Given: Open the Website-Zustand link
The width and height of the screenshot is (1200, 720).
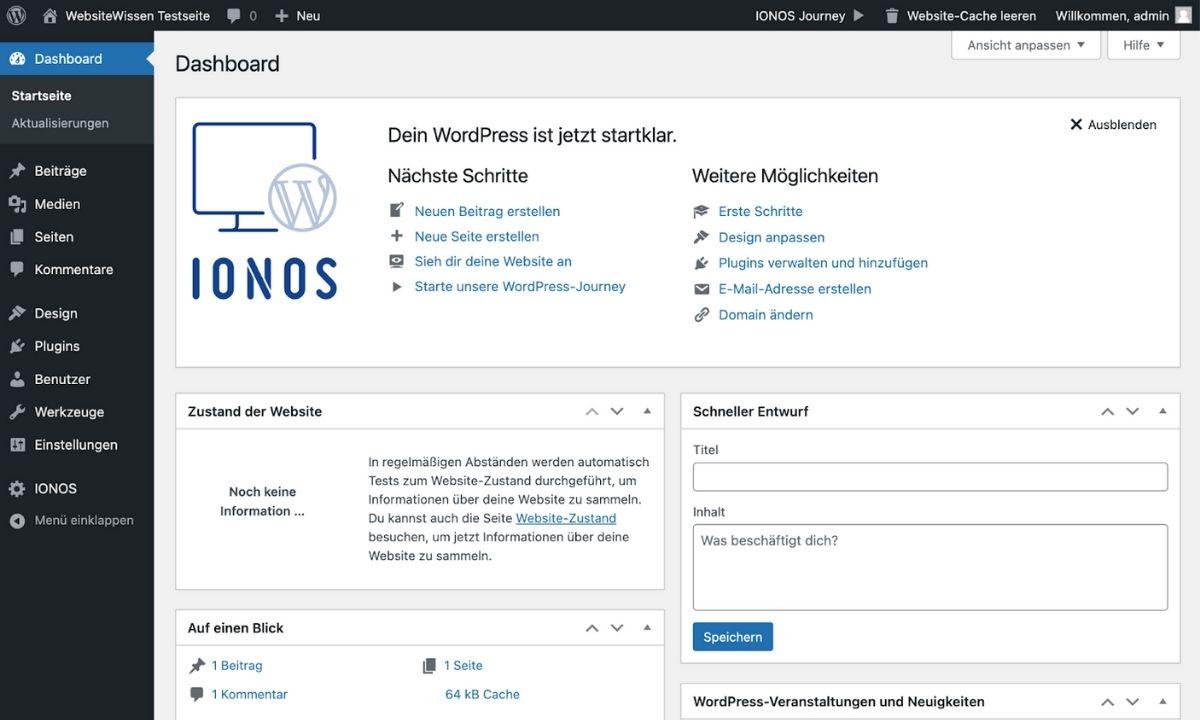Looking at the screenshot, I should (x=566, y=518).
